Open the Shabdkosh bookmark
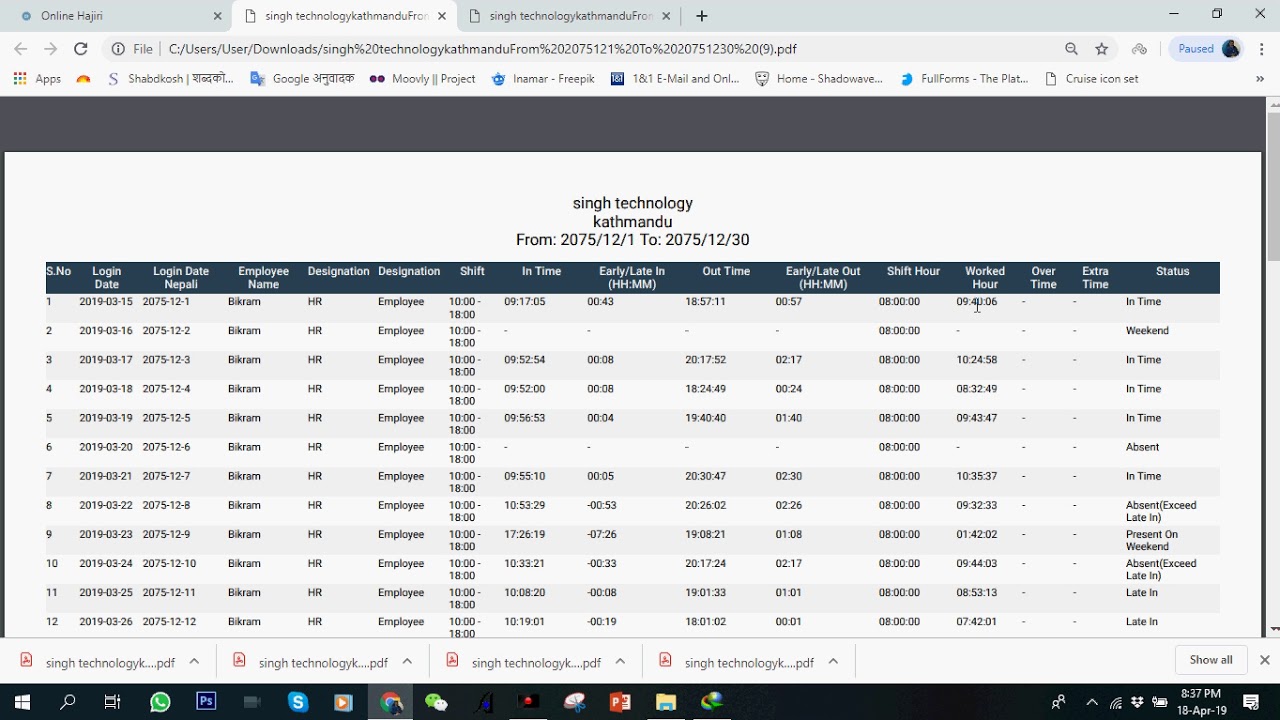Viewport: 1280px width, 720px height. (x=170, y=79)
